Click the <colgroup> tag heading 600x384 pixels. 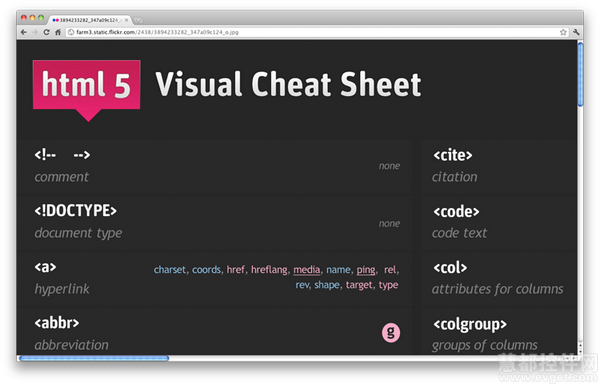(x=470, y=324)
